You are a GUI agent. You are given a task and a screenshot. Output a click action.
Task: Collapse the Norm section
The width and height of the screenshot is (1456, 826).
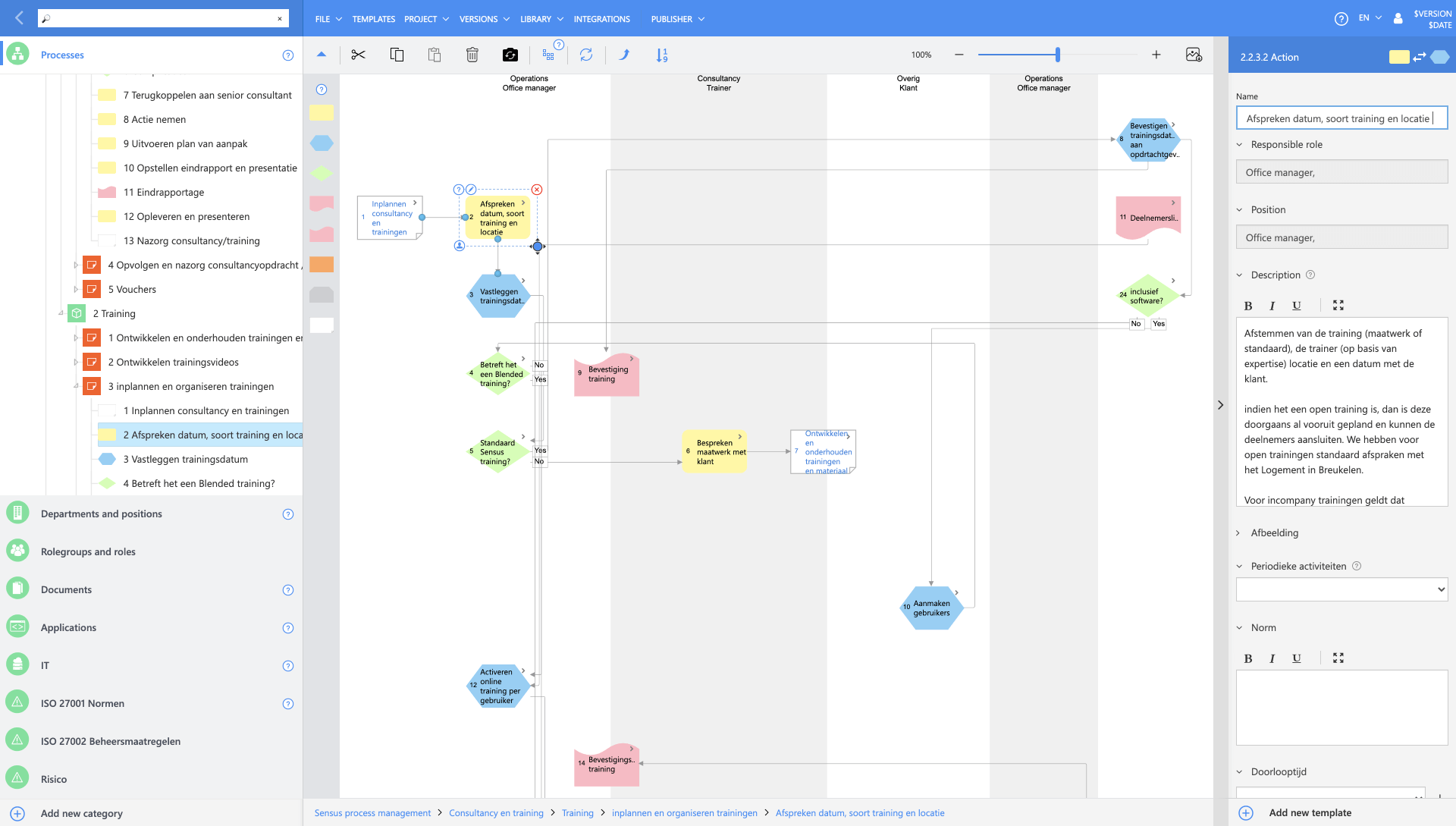1240,627
